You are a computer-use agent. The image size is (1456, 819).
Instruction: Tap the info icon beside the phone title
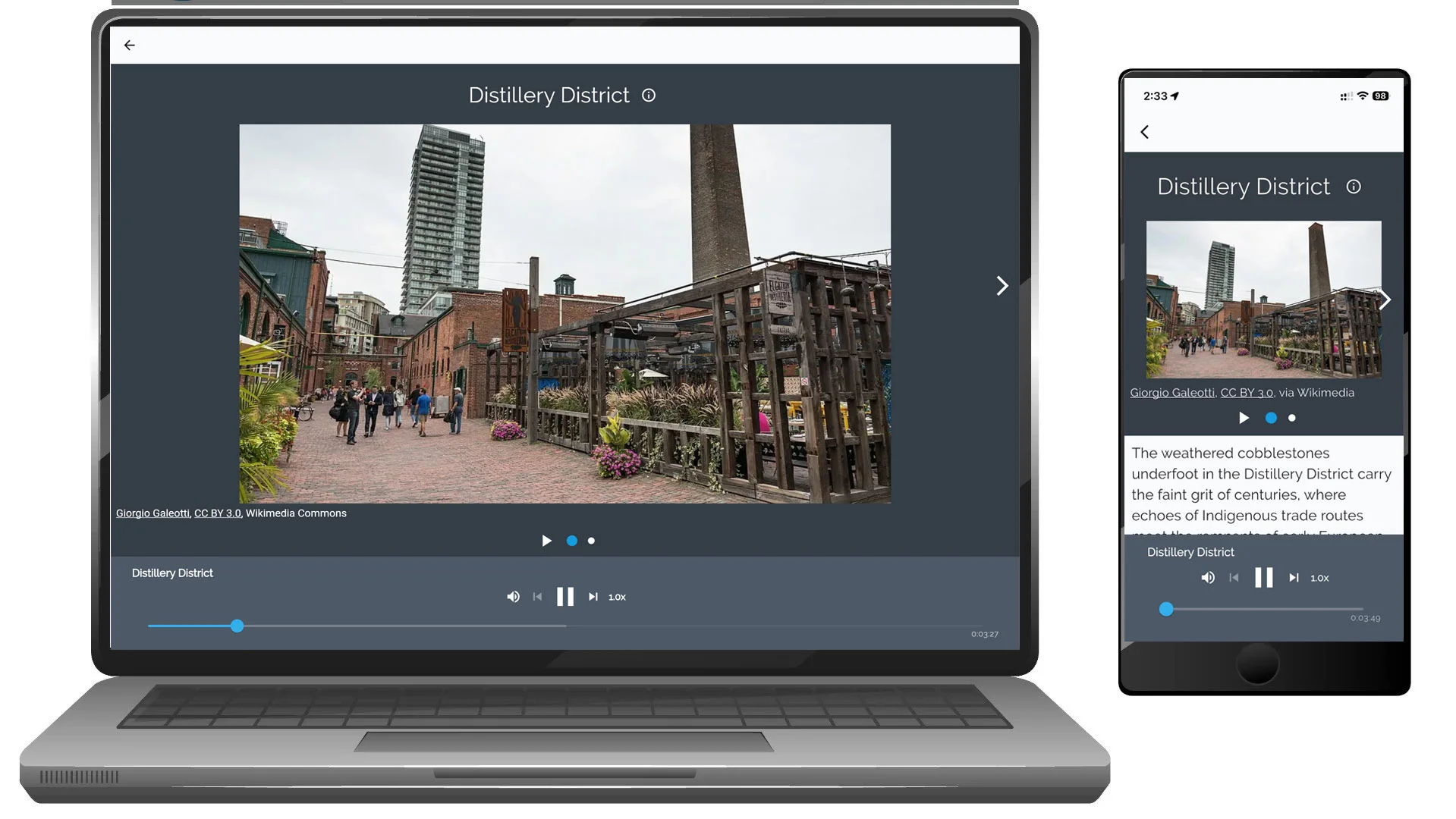point(1354,187)
